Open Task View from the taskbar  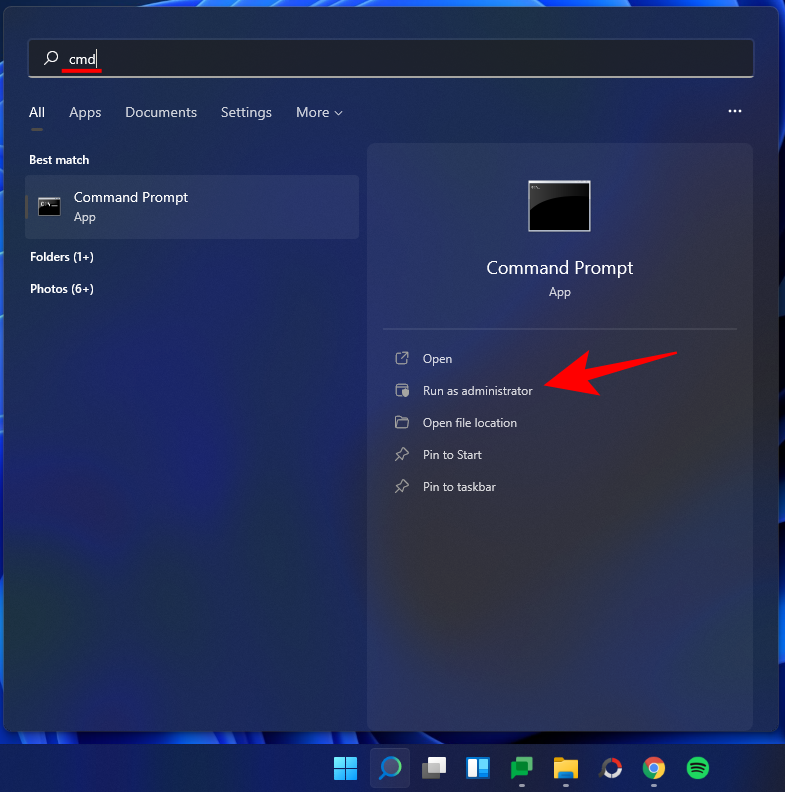(434, 768)
